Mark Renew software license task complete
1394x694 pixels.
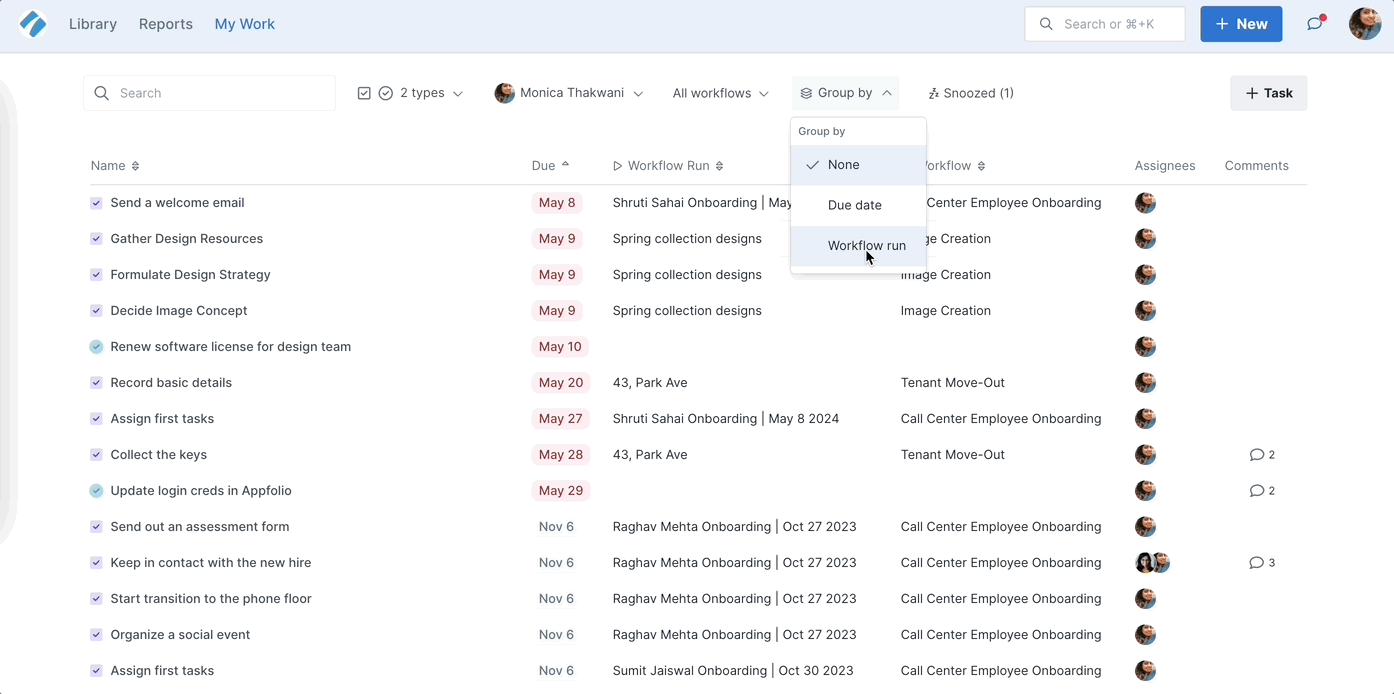pyautogui.click(x=96, y=347)
